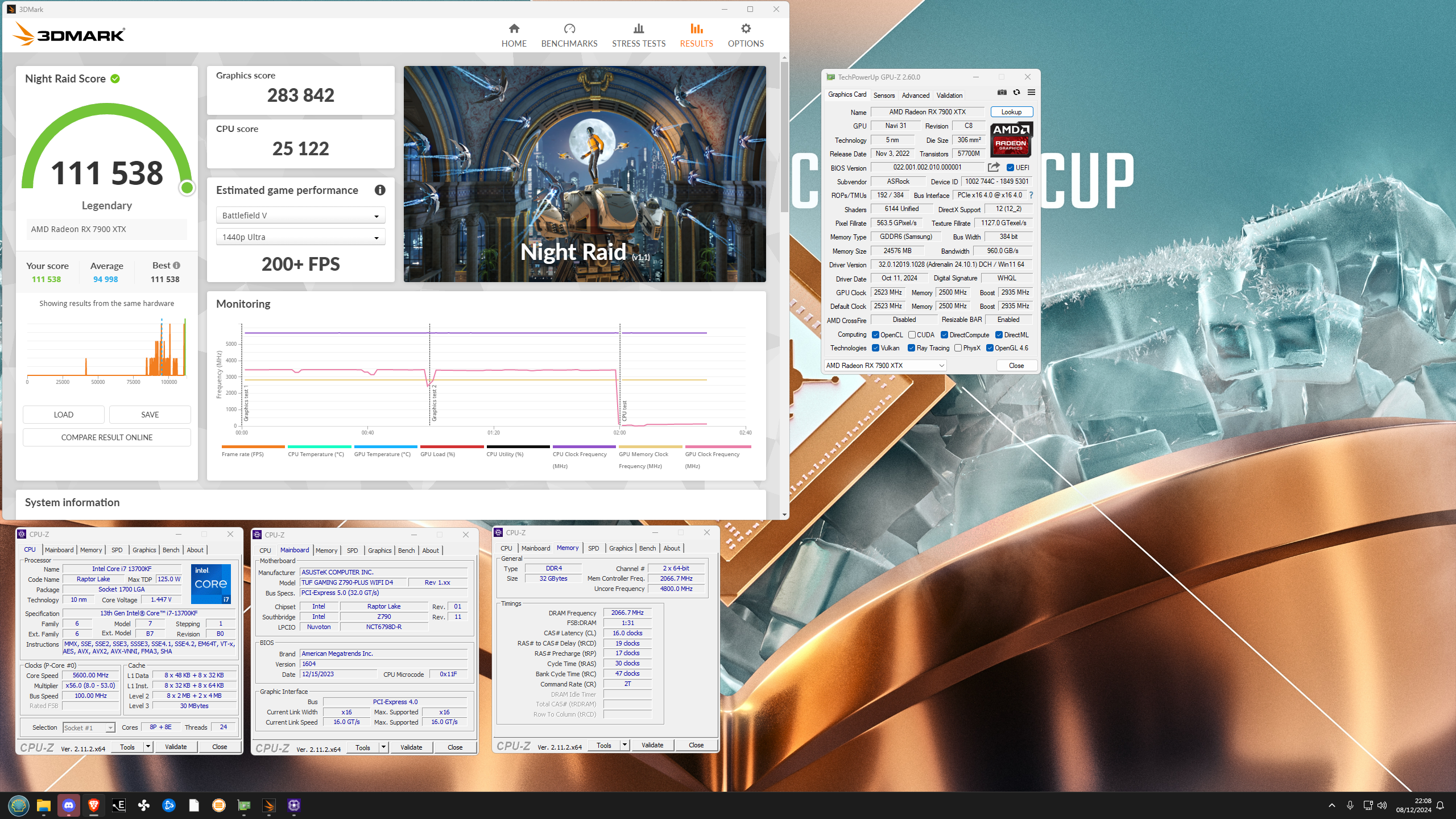Viewport: 1456px width, 819px height.
Task: Open the GPU-Z hamburger menu
Action: pyautogui.click(x=1031, y=92)
